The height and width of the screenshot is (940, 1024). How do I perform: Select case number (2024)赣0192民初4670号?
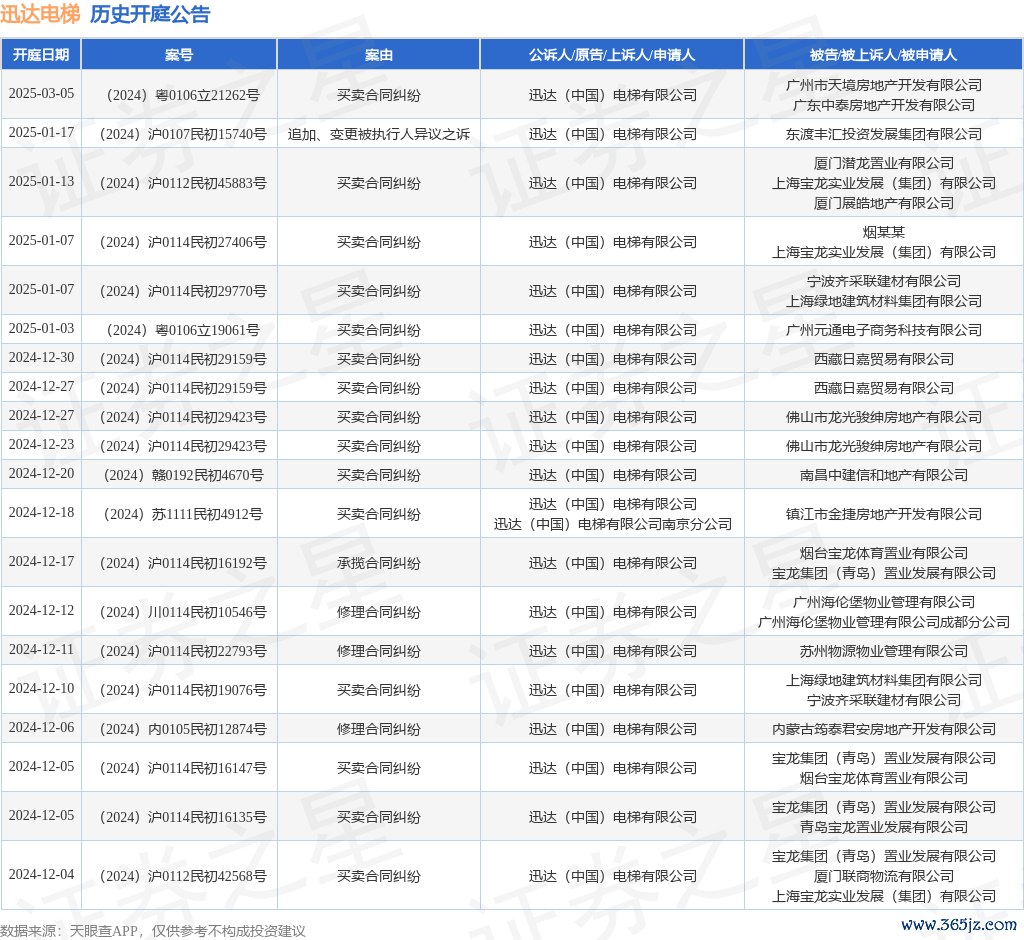(183, 475)
